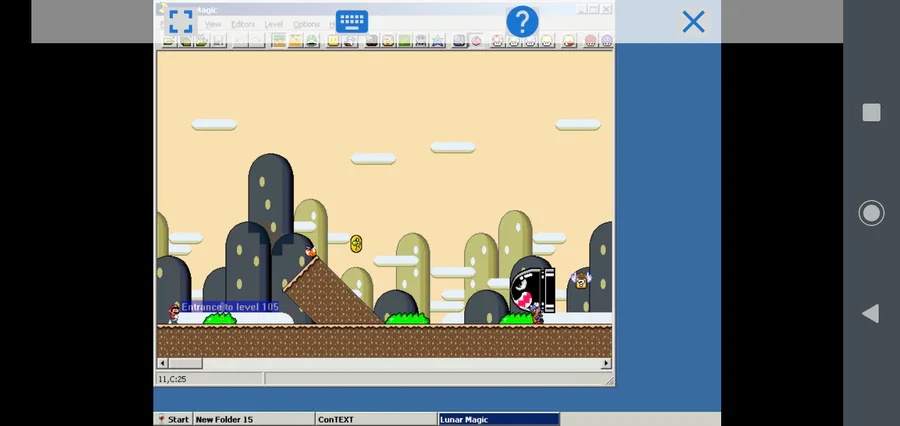Click the blue castle-like toolbar icon
Image resolution: width=900 pixels, height=426 pixels.
(421, 40)
